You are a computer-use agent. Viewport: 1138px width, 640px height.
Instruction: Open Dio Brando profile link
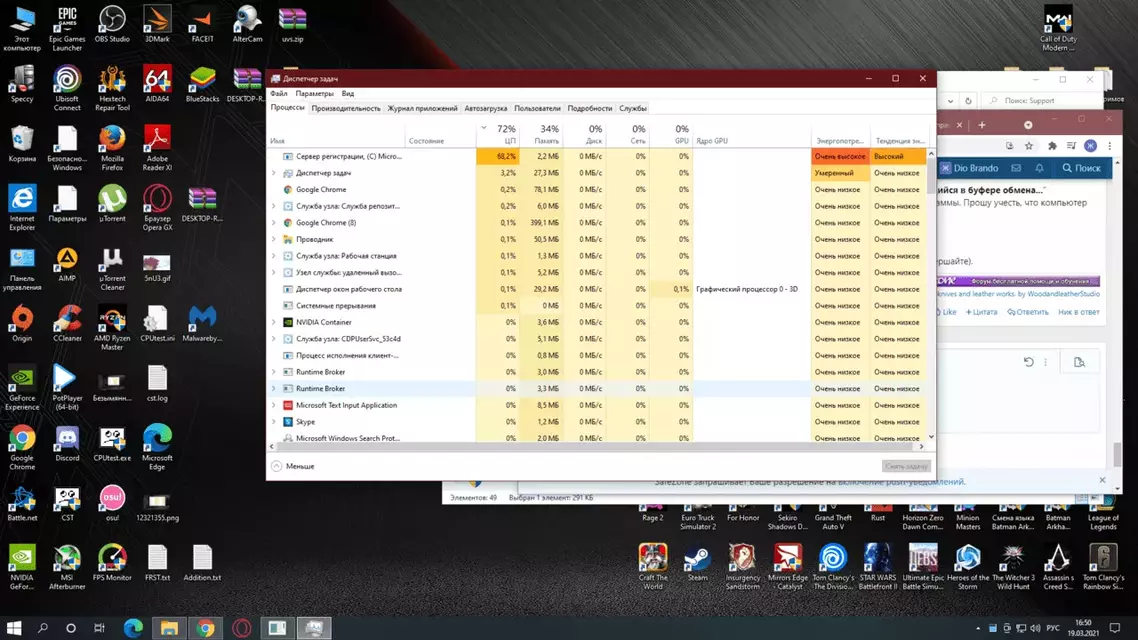pos(969,168)
